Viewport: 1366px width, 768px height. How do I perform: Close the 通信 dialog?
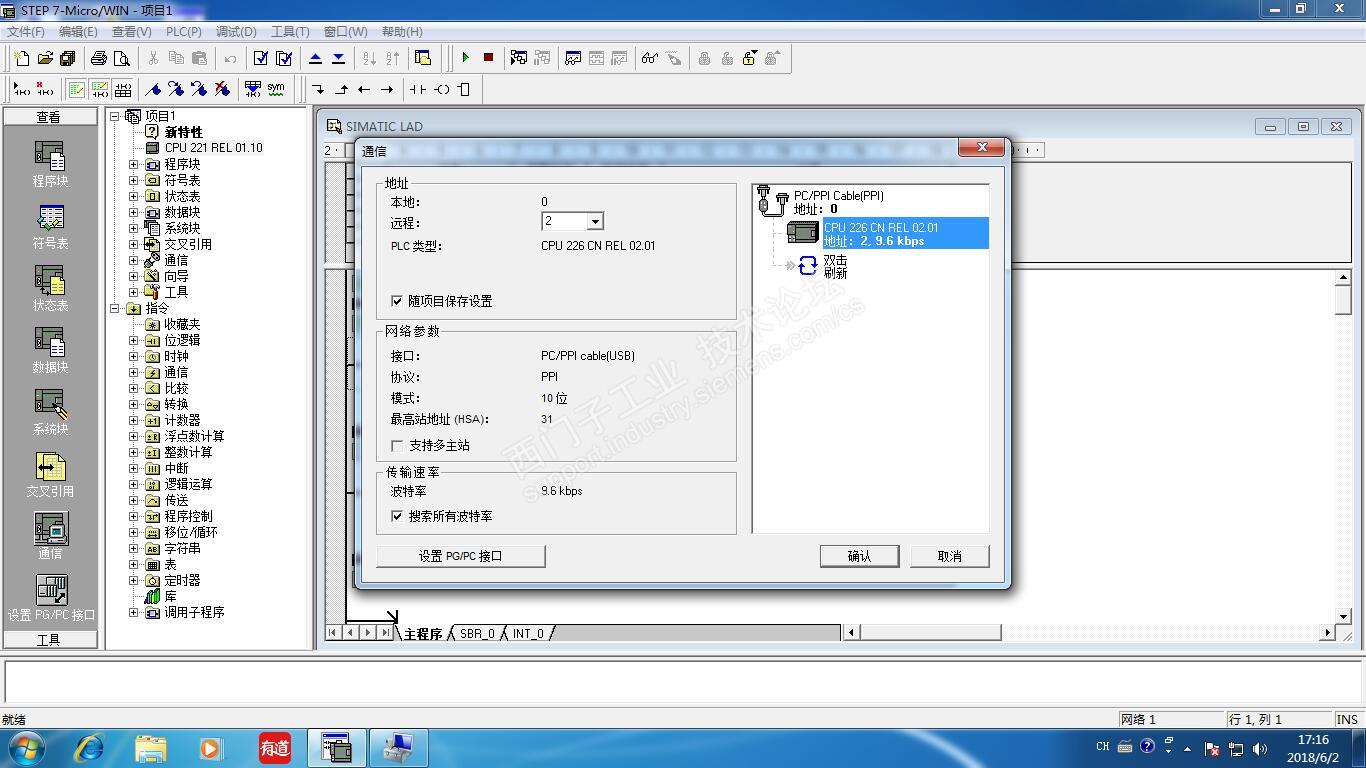(981, 148)
